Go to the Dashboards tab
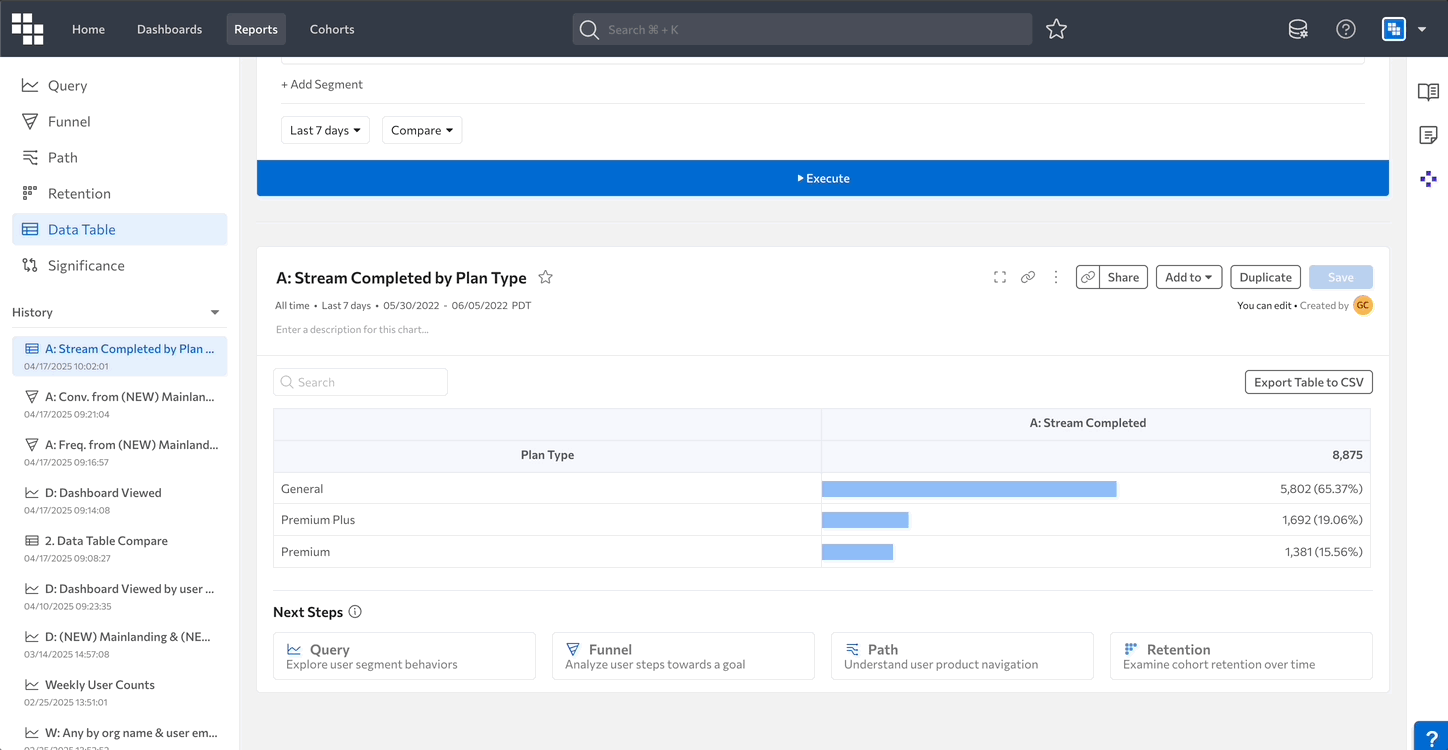This screenshot has width=1448, height=750. (169, 29)
